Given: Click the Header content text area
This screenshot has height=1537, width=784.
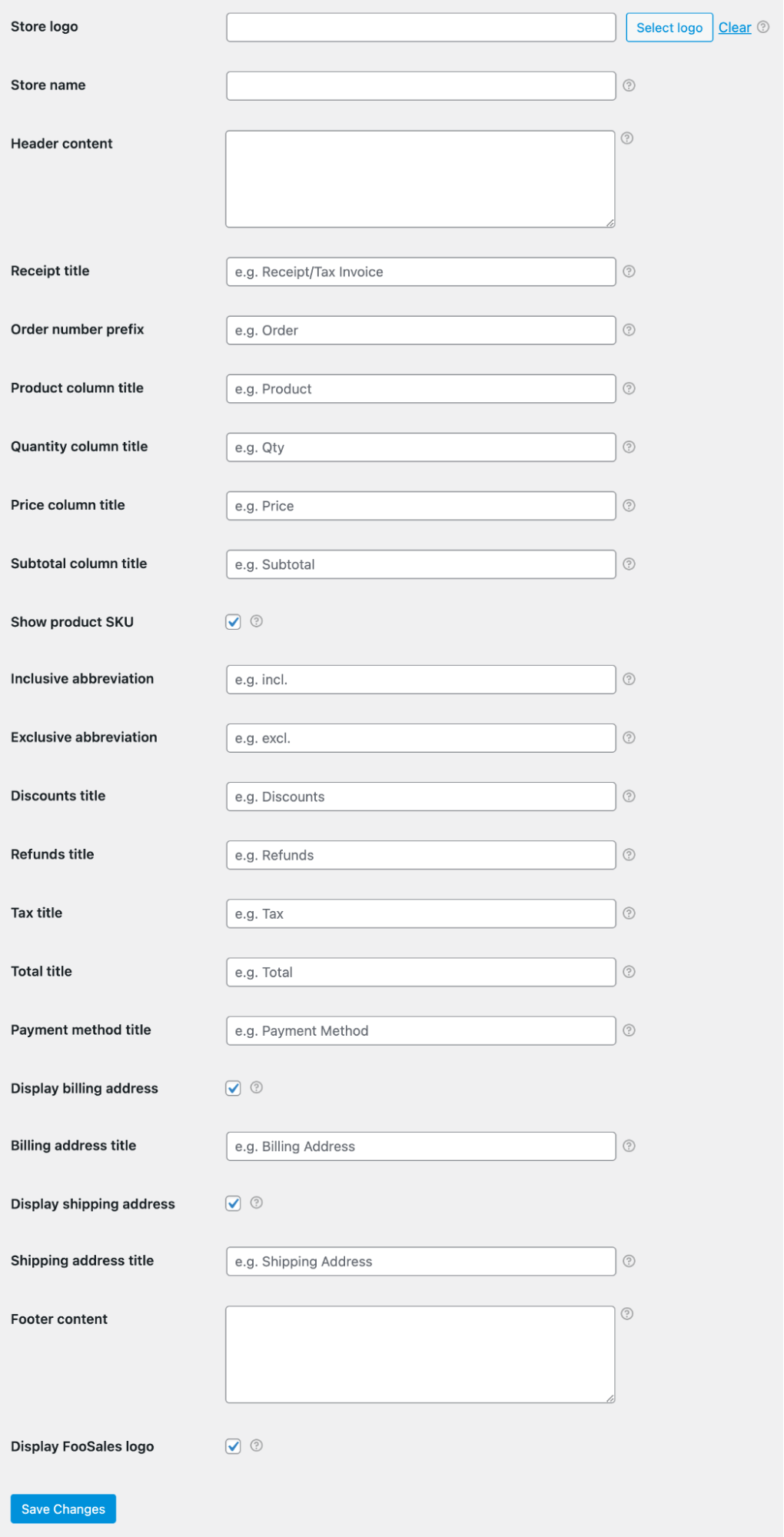Looking at the screenshot, I should 420,178.
